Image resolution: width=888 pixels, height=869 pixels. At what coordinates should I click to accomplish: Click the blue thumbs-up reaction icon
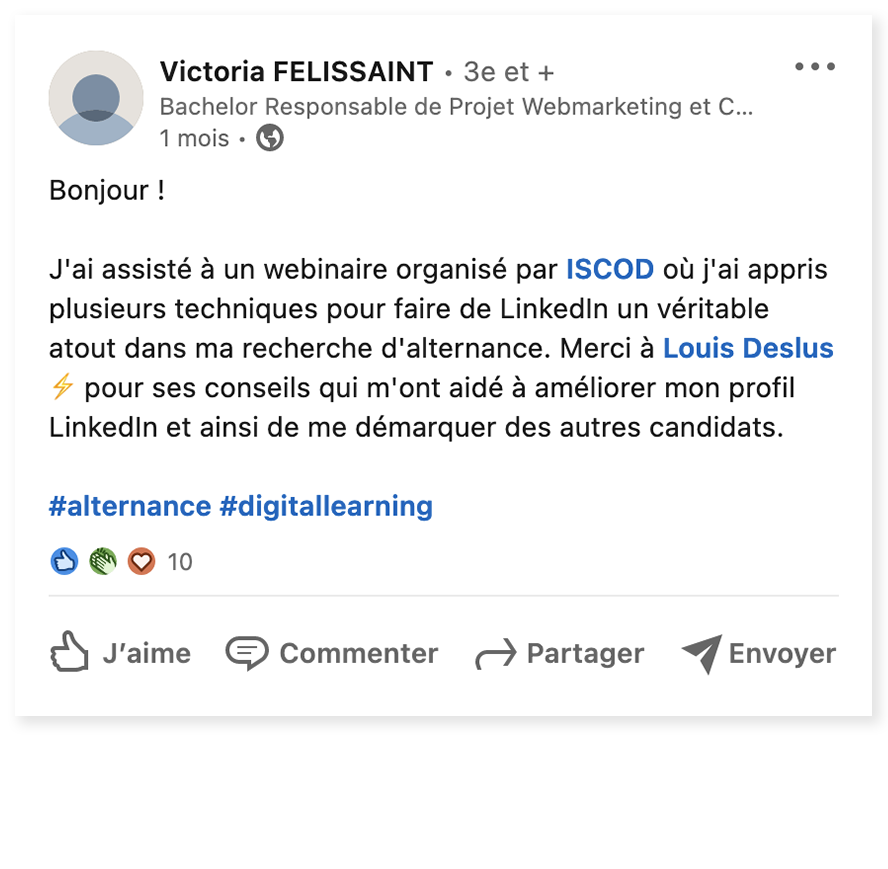point(64,562)
